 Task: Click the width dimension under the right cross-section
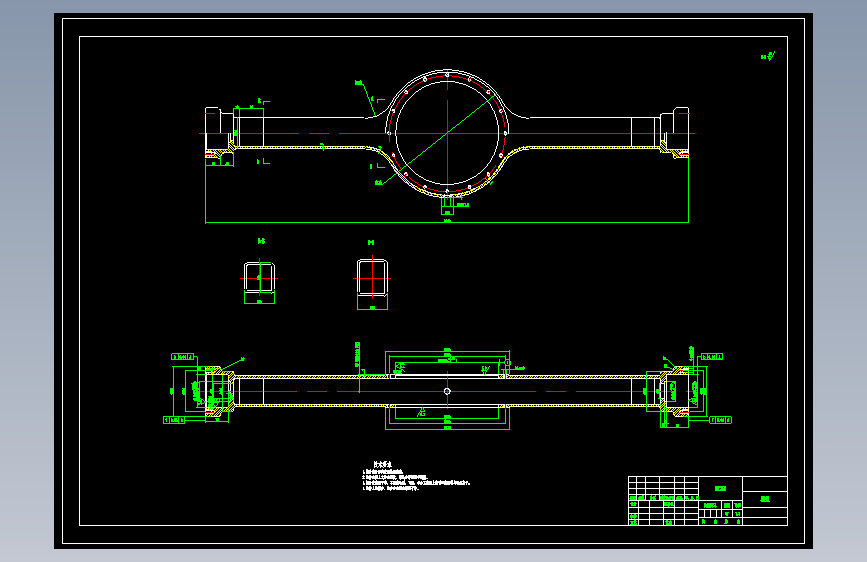click(x=372, y=308)
